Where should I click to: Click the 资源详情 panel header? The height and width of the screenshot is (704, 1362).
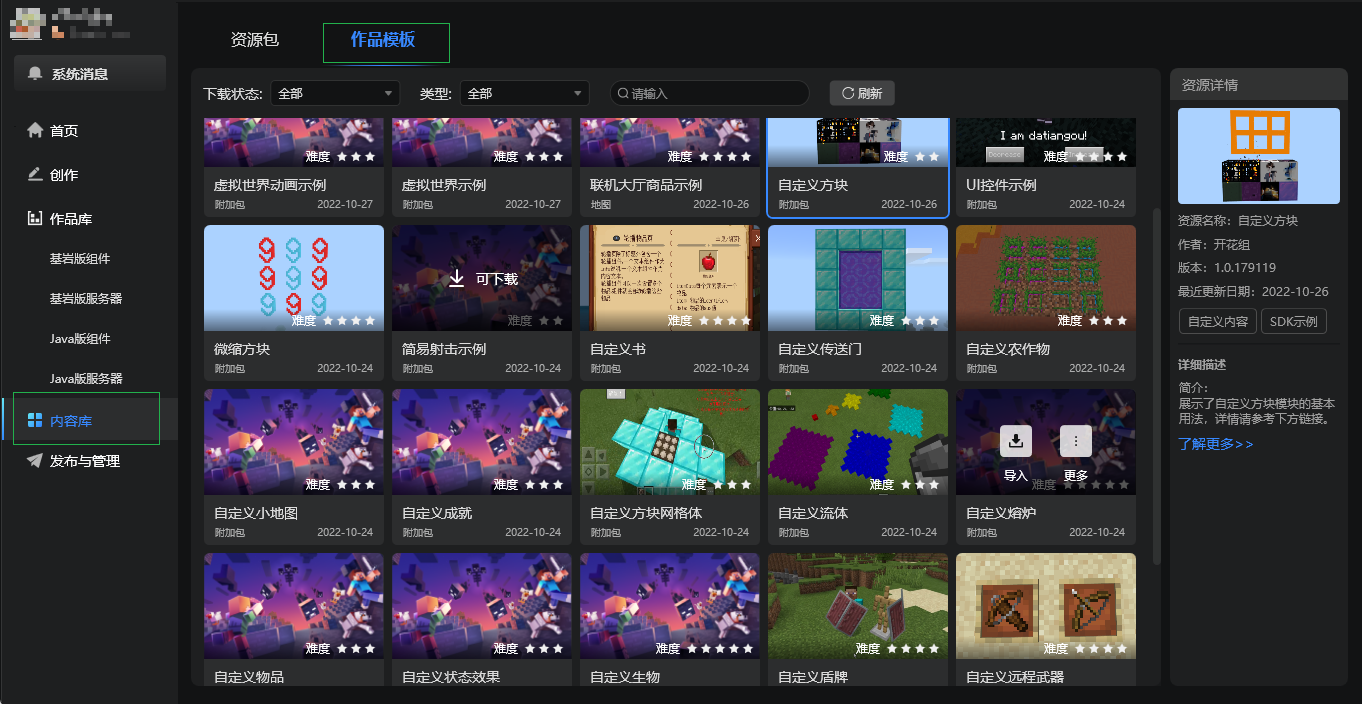click(1259, 85)
